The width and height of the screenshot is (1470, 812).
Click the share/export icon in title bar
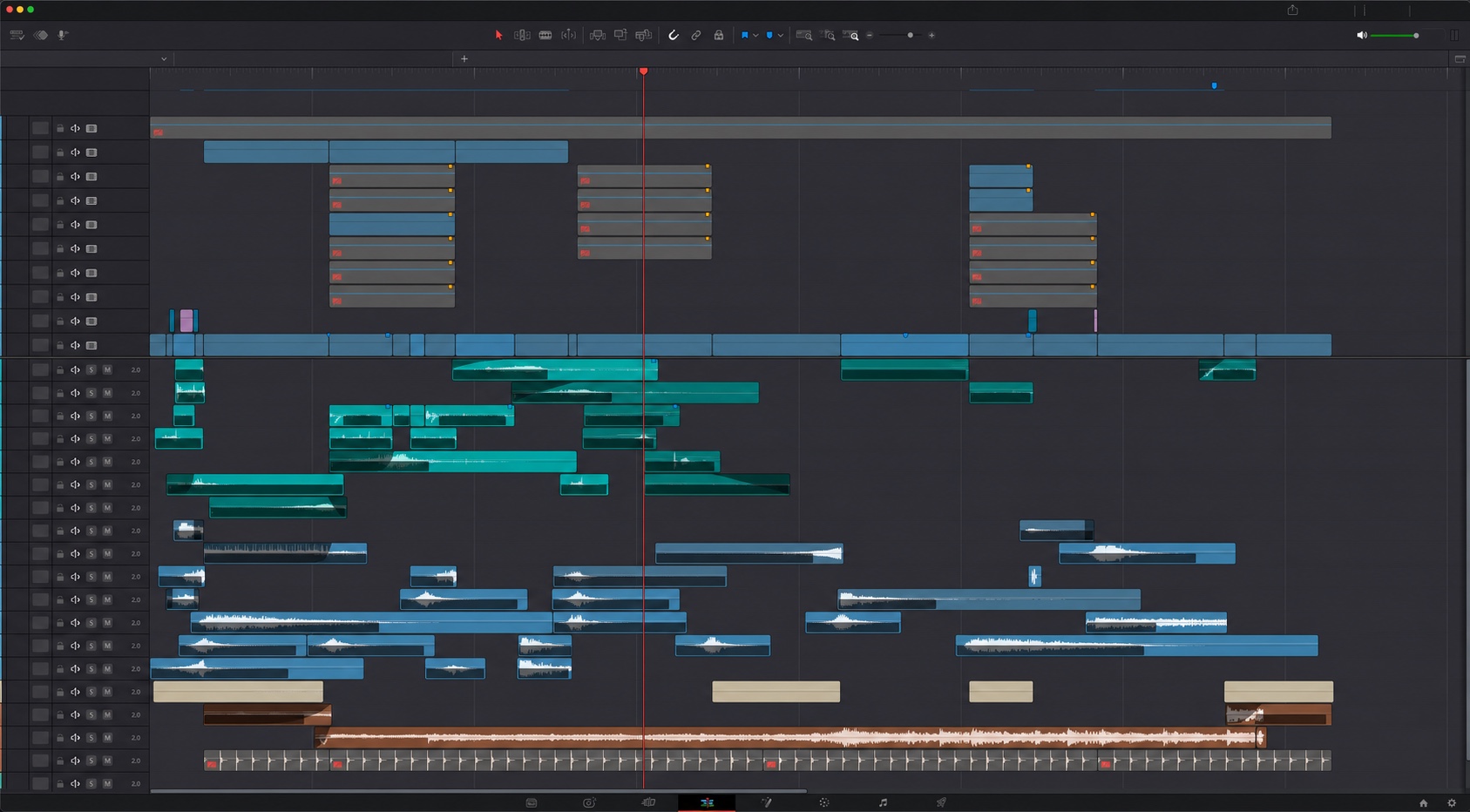(x=1292, y=10)
